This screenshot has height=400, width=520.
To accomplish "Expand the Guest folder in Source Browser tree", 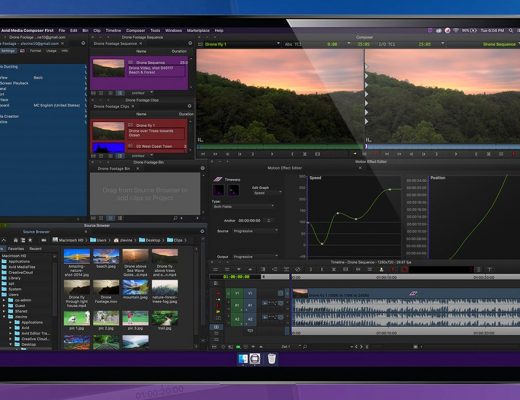I will pyautogui.click(x=4, y=305).
